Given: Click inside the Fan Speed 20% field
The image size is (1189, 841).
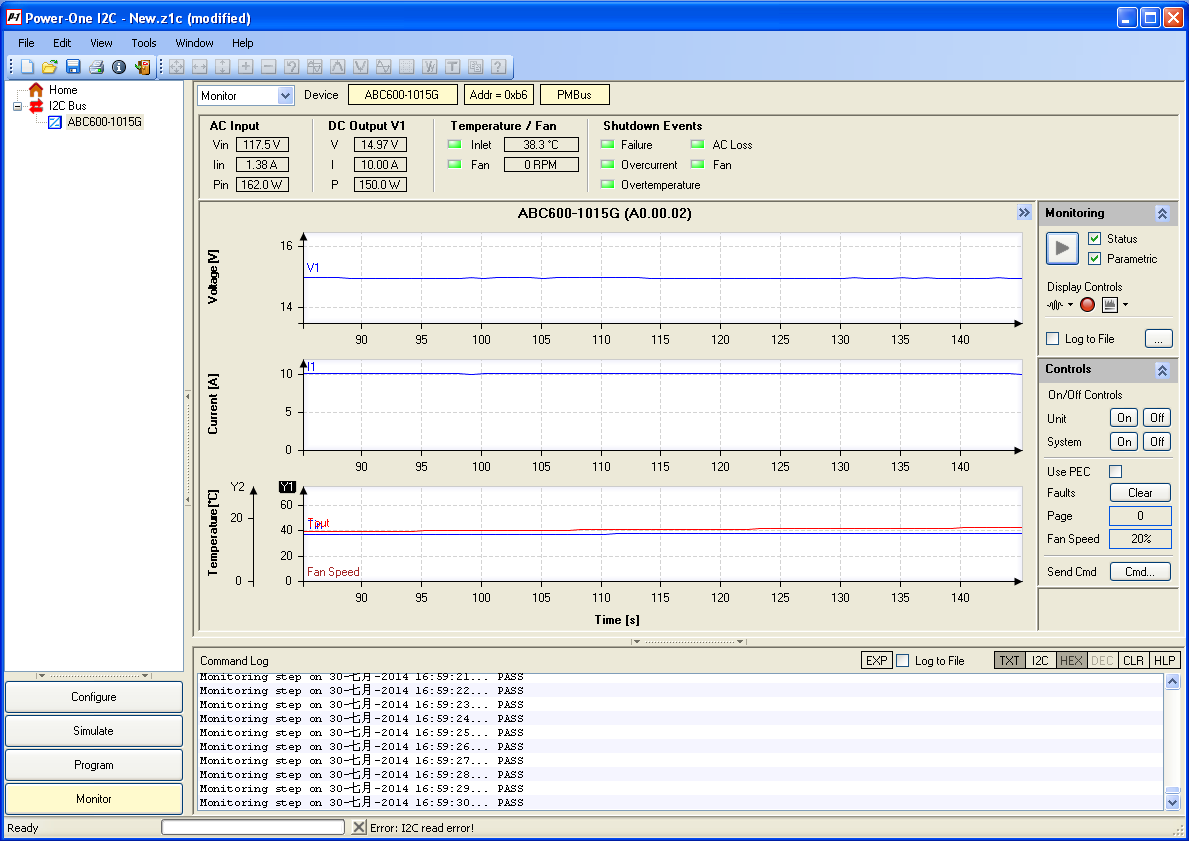Looking at the screenshot, I should [x=1140, y=539].
